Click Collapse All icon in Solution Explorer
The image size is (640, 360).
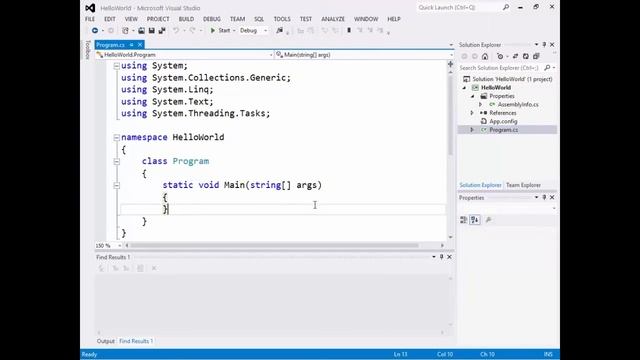click(x=536, y=56)
